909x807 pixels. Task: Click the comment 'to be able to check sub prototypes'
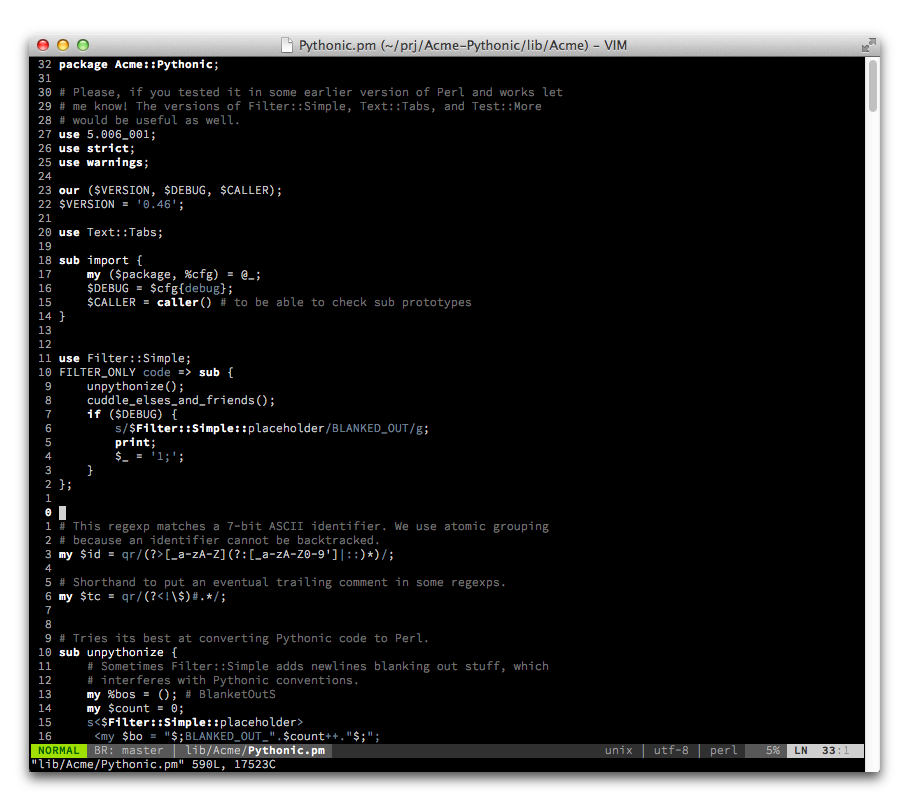point(352,302)
